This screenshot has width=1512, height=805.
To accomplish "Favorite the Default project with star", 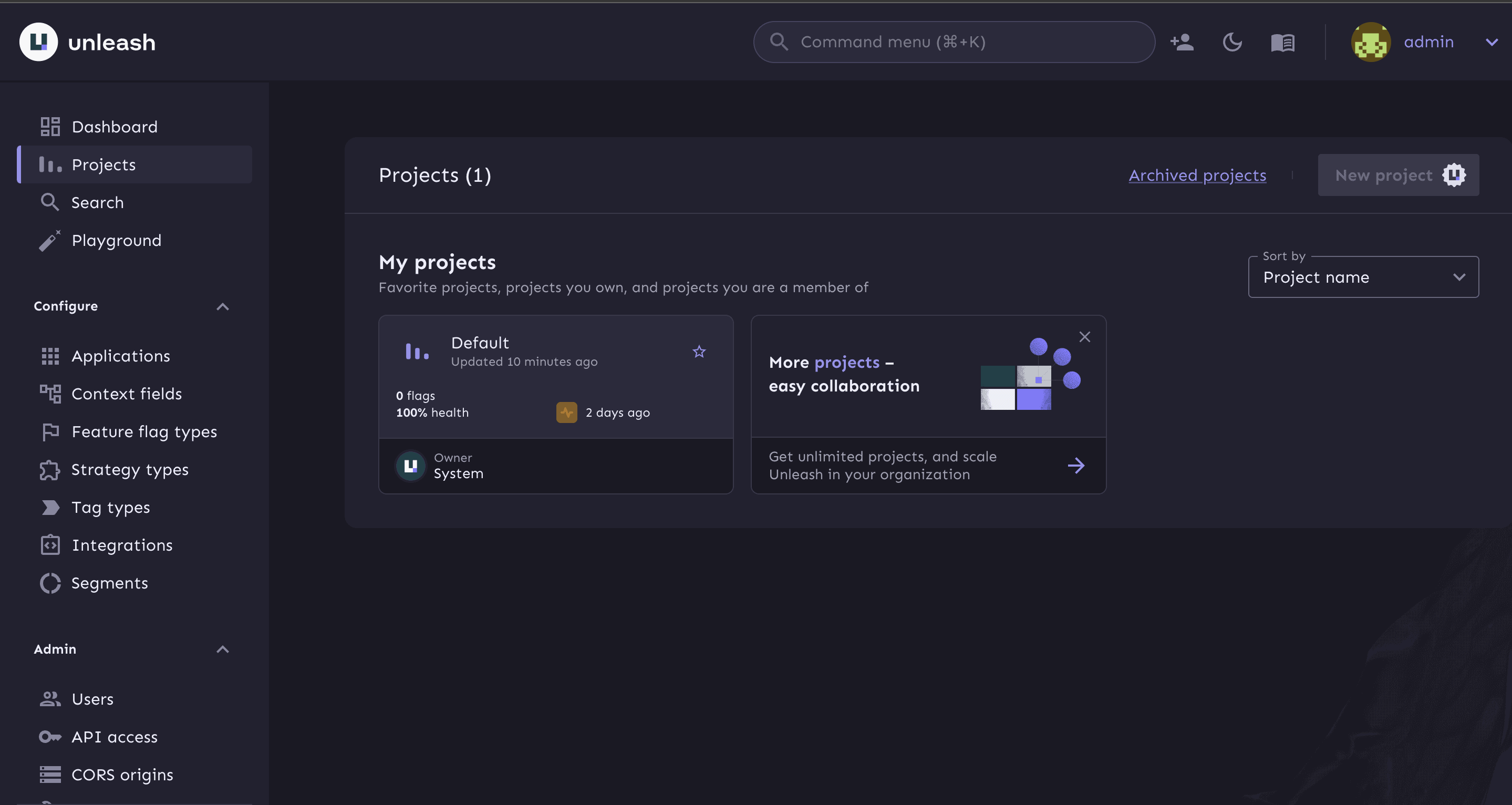I will 699,352.
